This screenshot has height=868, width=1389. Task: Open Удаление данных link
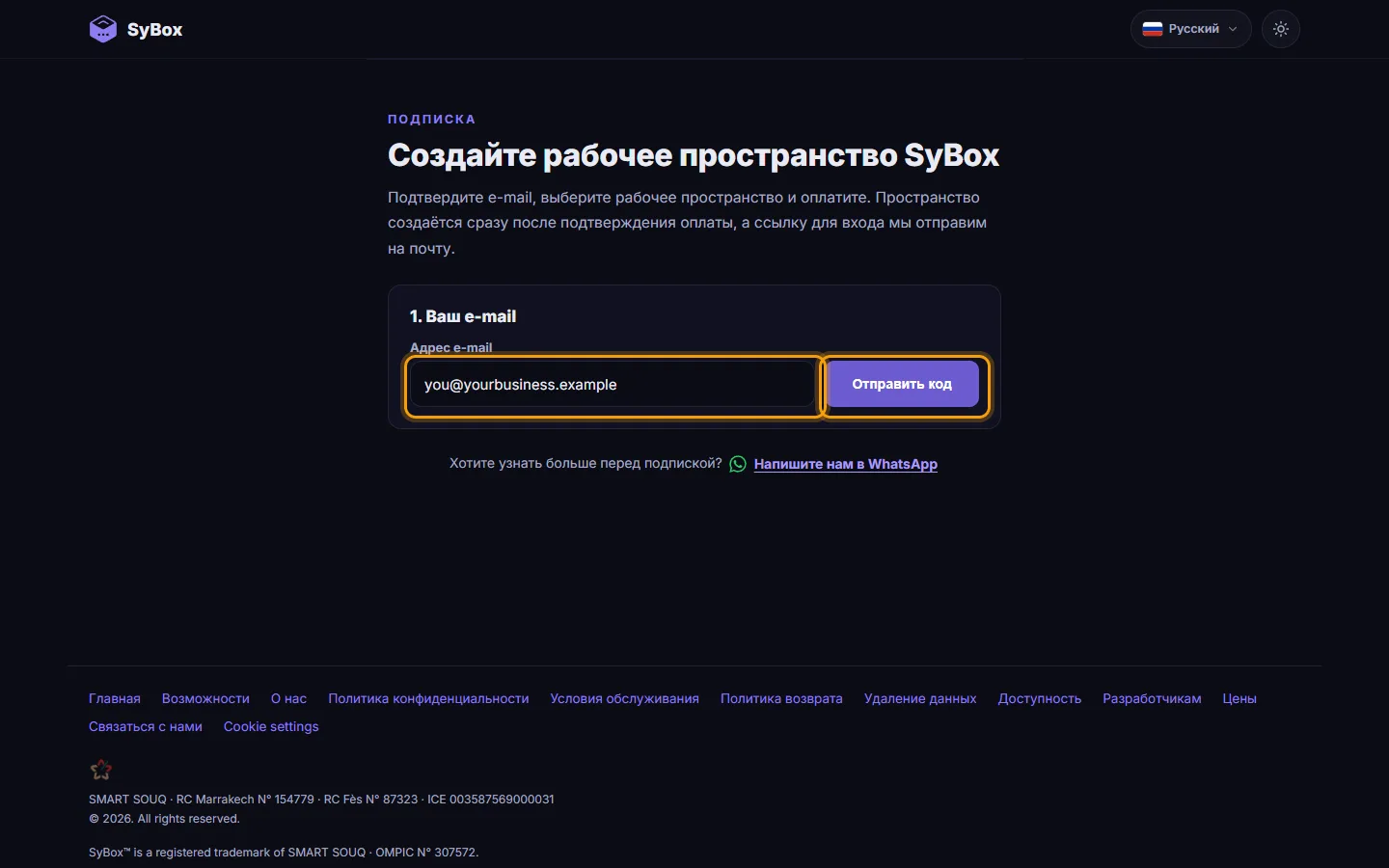coord(920,698)
